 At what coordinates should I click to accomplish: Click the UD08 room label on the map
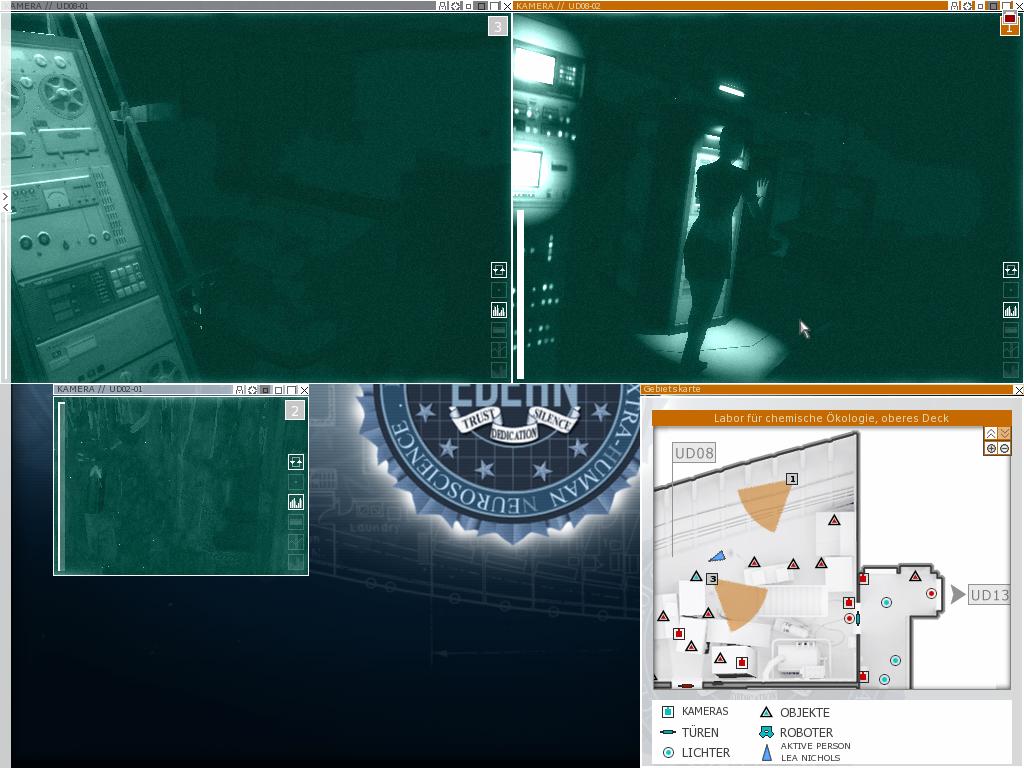(x=694, y=453)
